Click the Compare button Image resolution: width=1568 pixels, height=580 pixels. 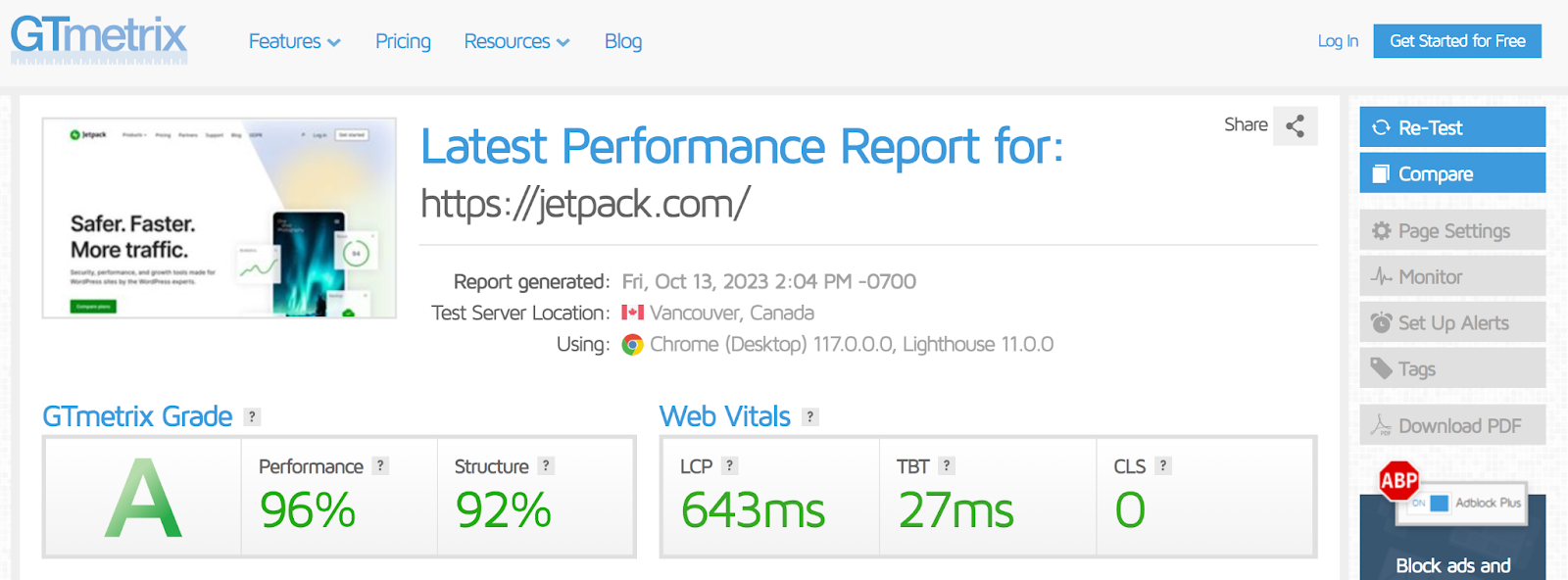1452,173
